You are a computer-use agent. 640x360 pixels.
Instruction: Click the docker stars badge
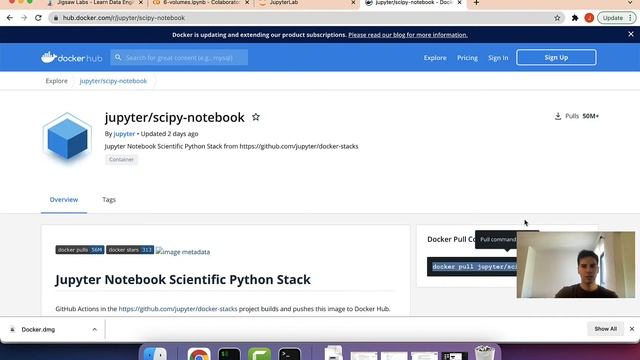tap(130, 250)
